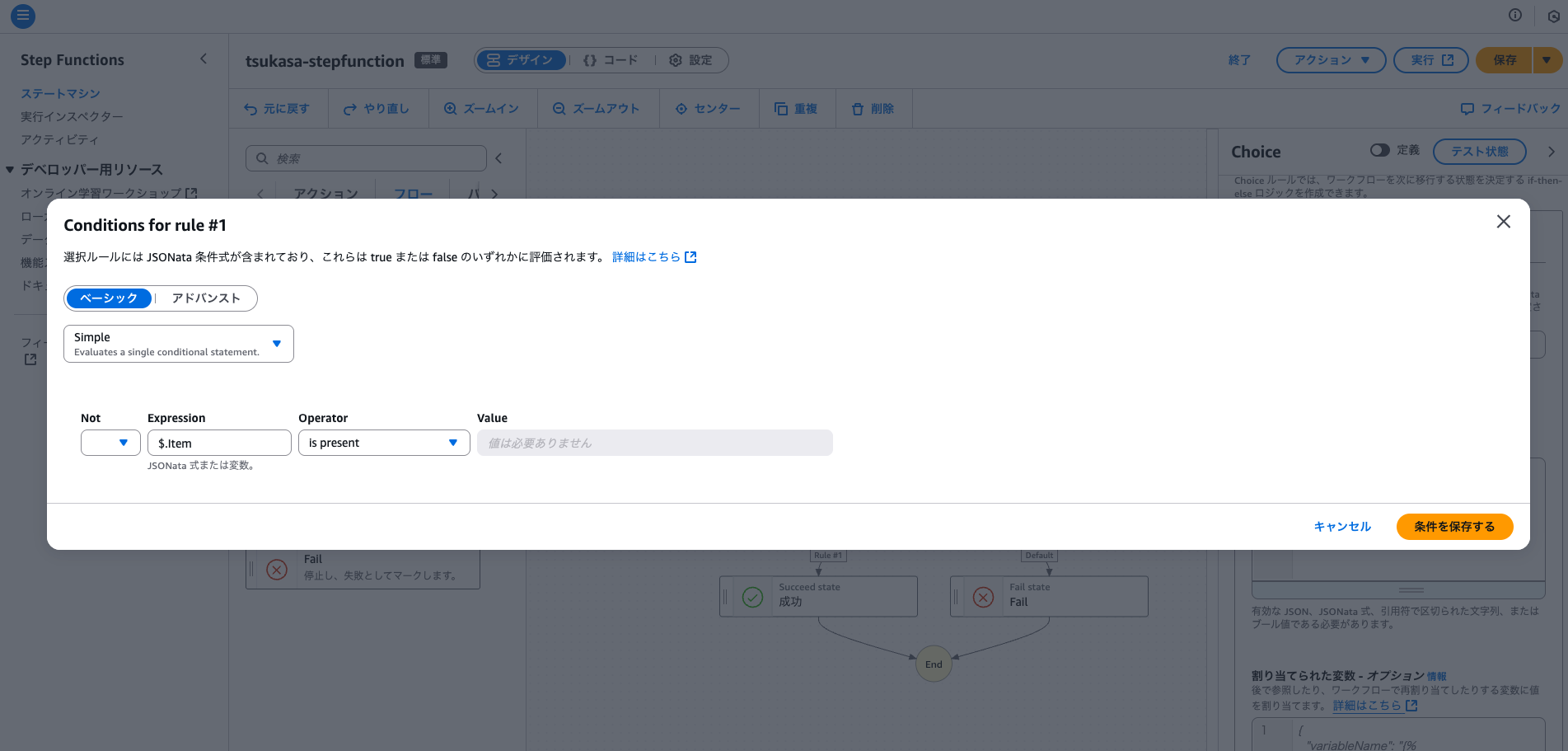Click the info icon in top bar
Screen dimensions: 1568x751
(1515, 15)
